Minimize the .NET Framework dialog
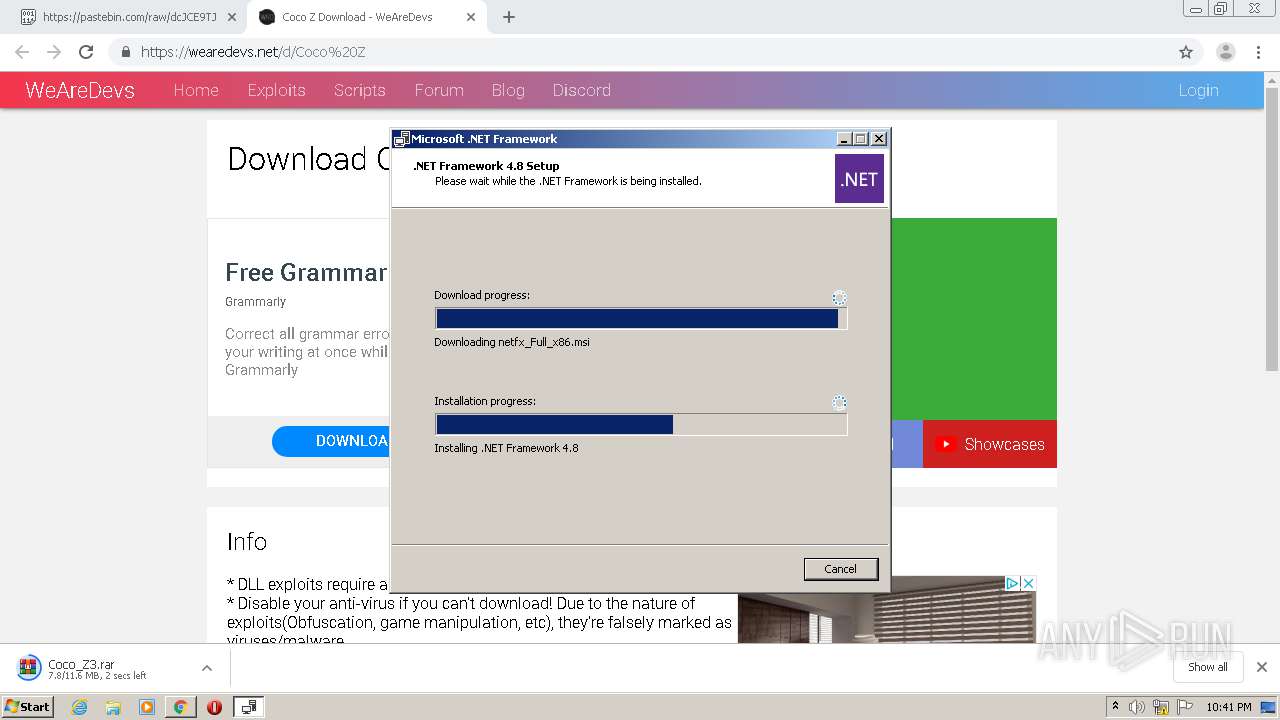The image size is (1280, 720). (x=844, y=139)
